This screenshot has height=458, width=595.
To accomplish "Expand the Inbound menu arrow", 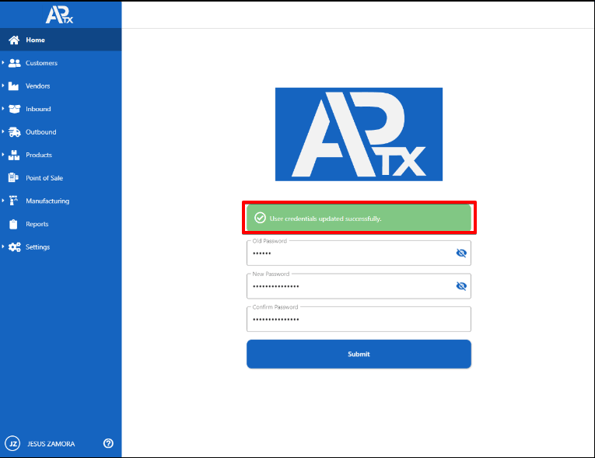I will [x=3, y=109].
